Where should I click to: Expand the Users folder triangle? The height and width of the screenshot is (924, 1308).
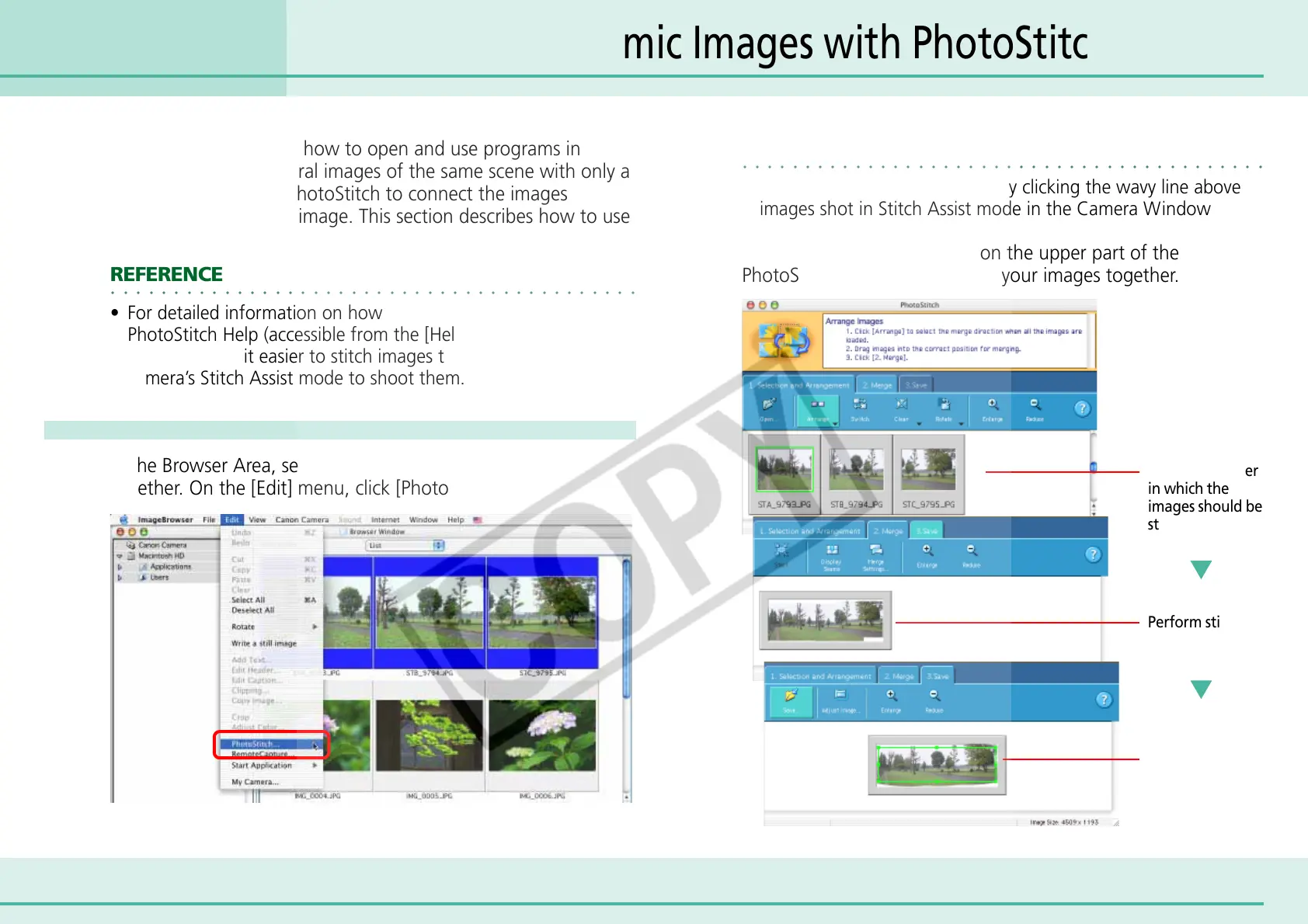(x=120, y=578)
